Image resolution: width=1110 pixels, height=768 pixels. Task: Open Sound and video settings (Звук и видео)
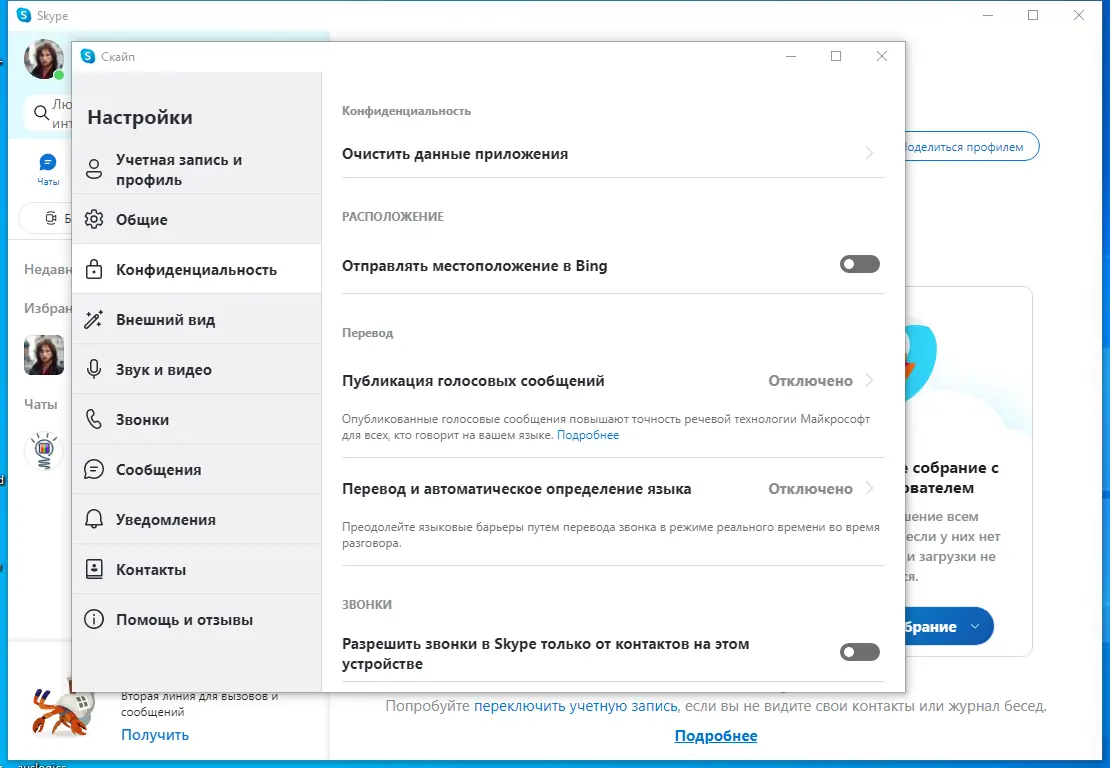coord(197,369)
